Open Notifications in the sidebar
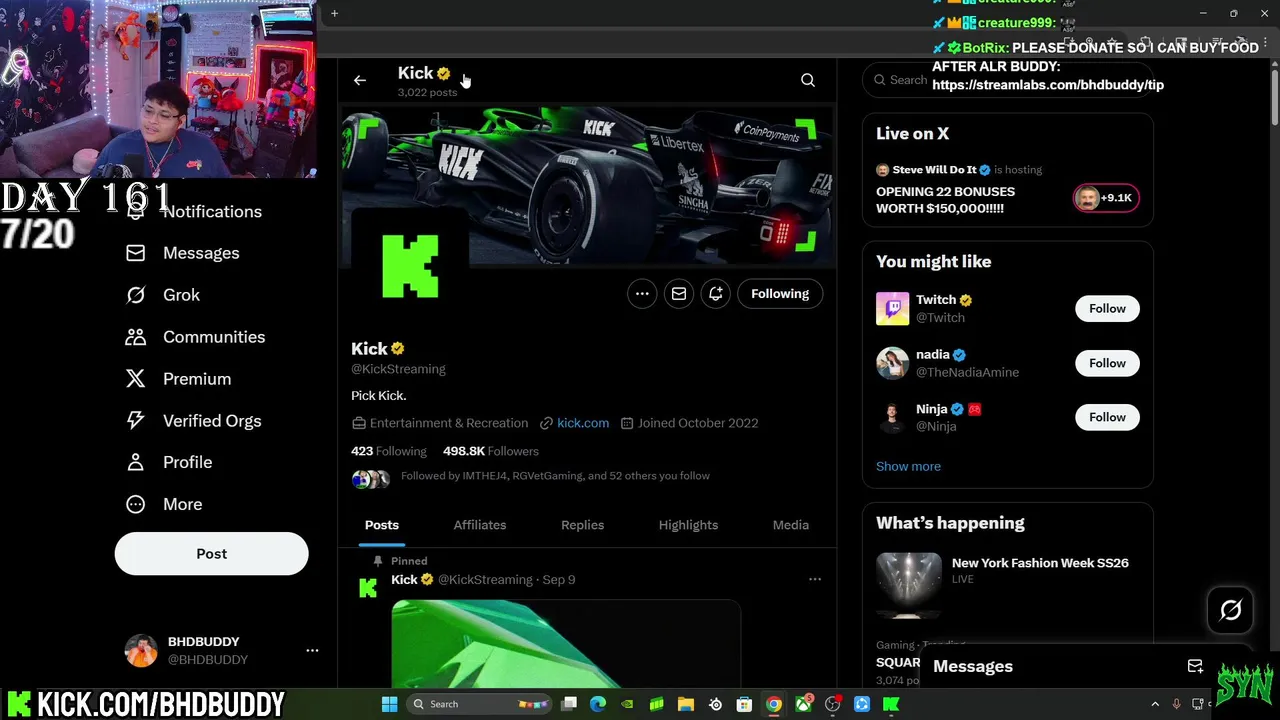Image resolution: width=1280 pixels, height=720 pixels. 212,211
